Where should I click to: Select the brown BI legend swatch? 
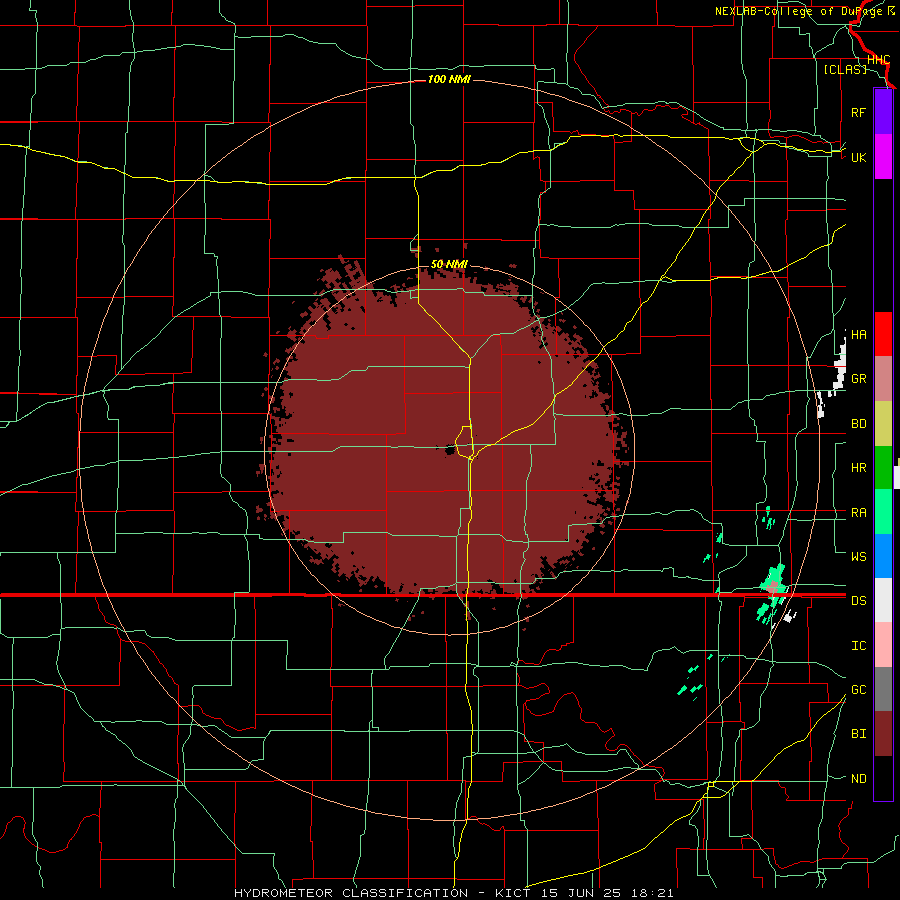[x=883, y=734]
